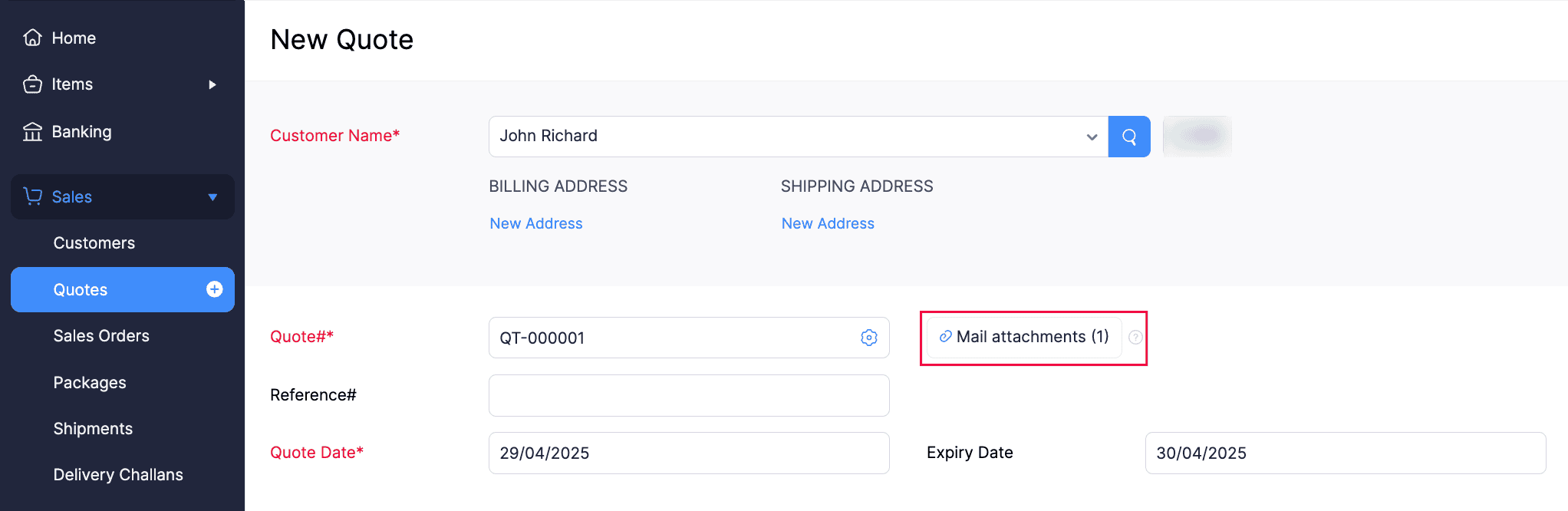Add New Address under Billing Address
The height and width of the screenshot is (511, 1568).
[536, 223]
